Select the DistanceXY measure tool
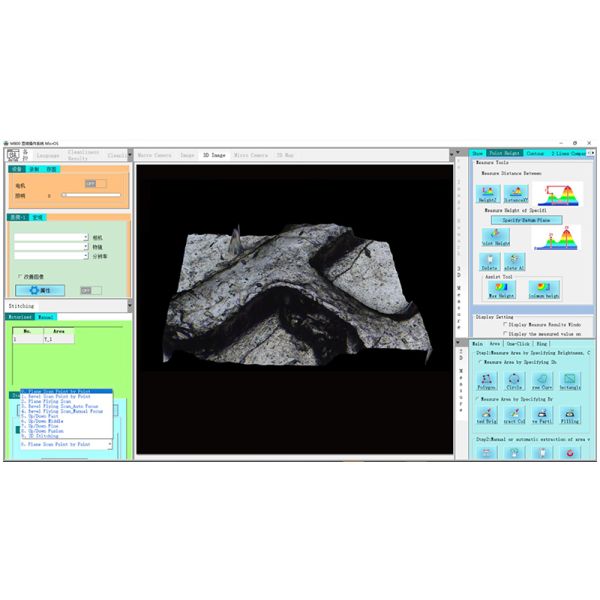 (517, 195)
